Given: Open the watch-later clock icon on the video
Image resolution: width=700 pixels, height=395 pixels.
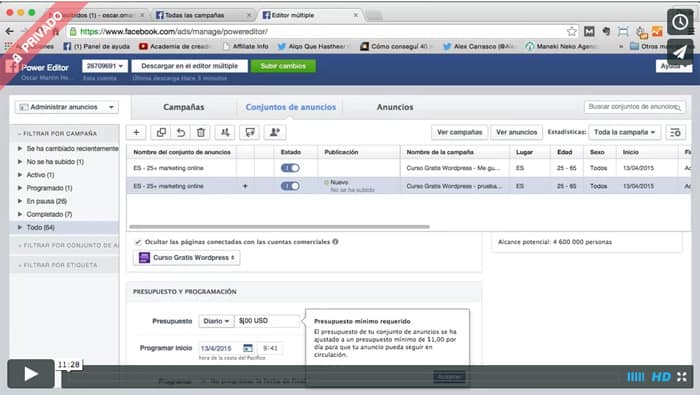Looking at the screenshot, I should [680, 21].
